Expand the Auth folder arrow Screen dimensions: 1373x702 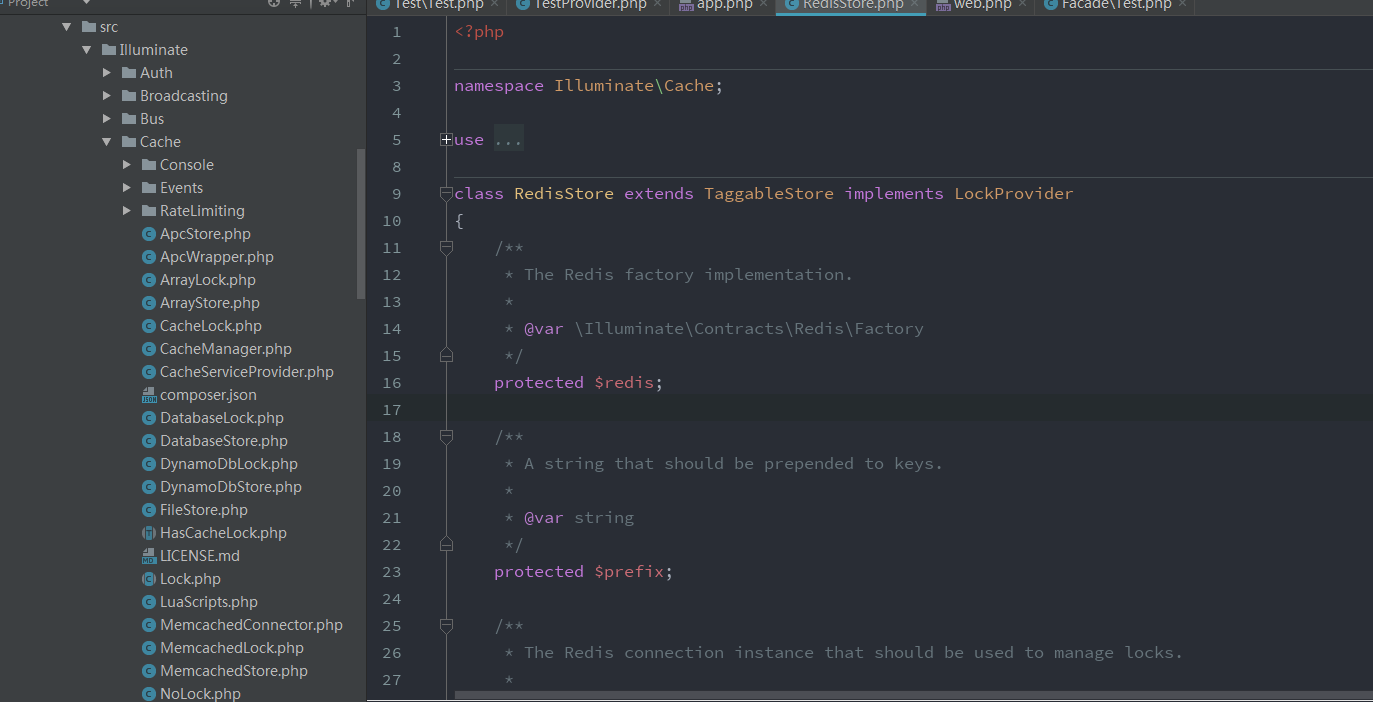(x=107, y=73)
